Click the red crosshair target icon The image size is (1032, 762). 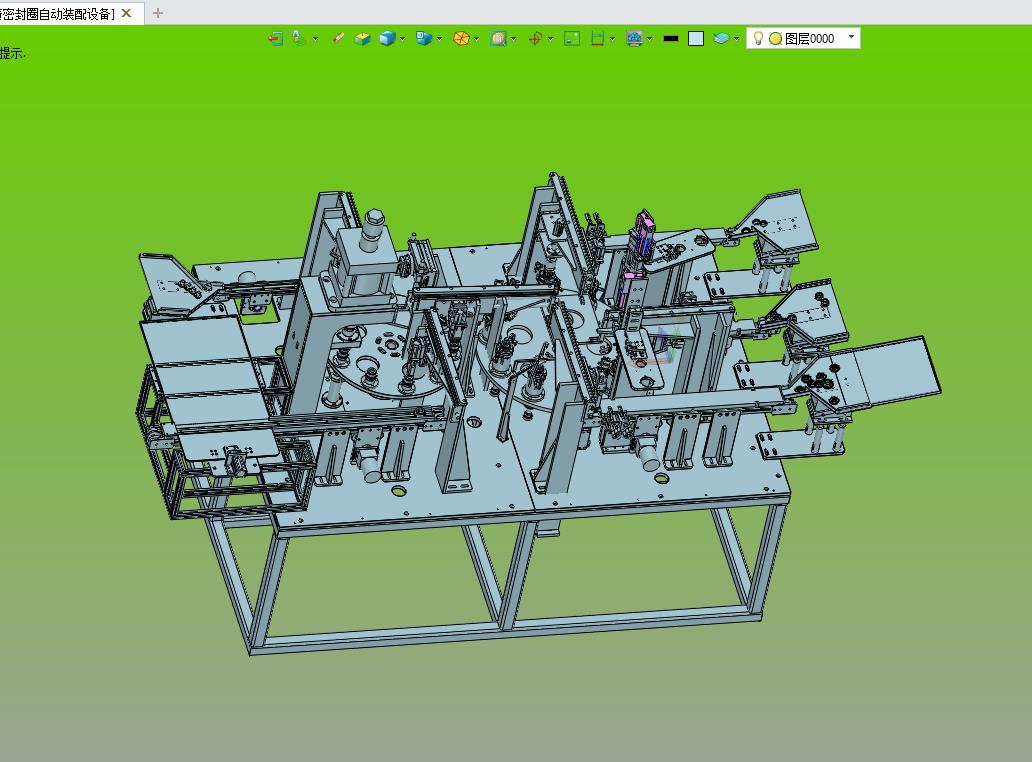pos(535,39)
